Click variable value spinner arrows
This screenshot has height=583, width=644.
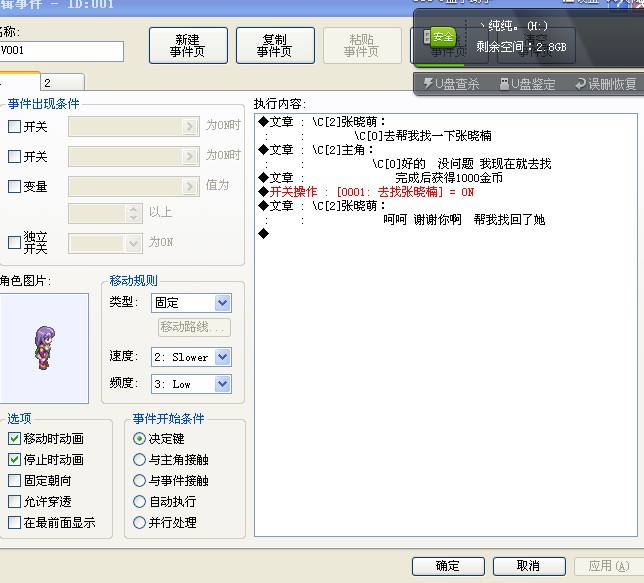[133, 214]
